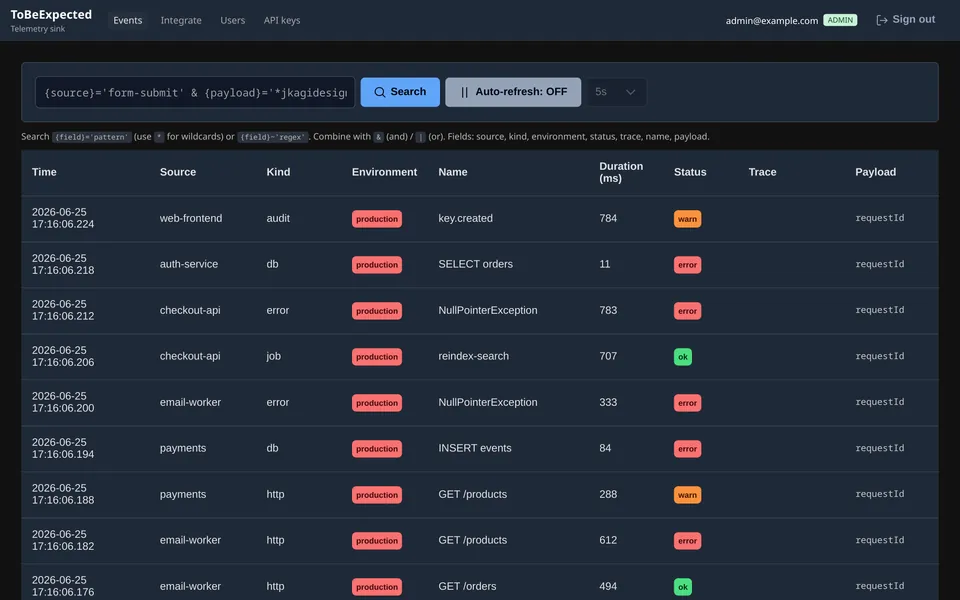The image size is (960, 600).
Task: Click the Time column header
Action: 44,172
